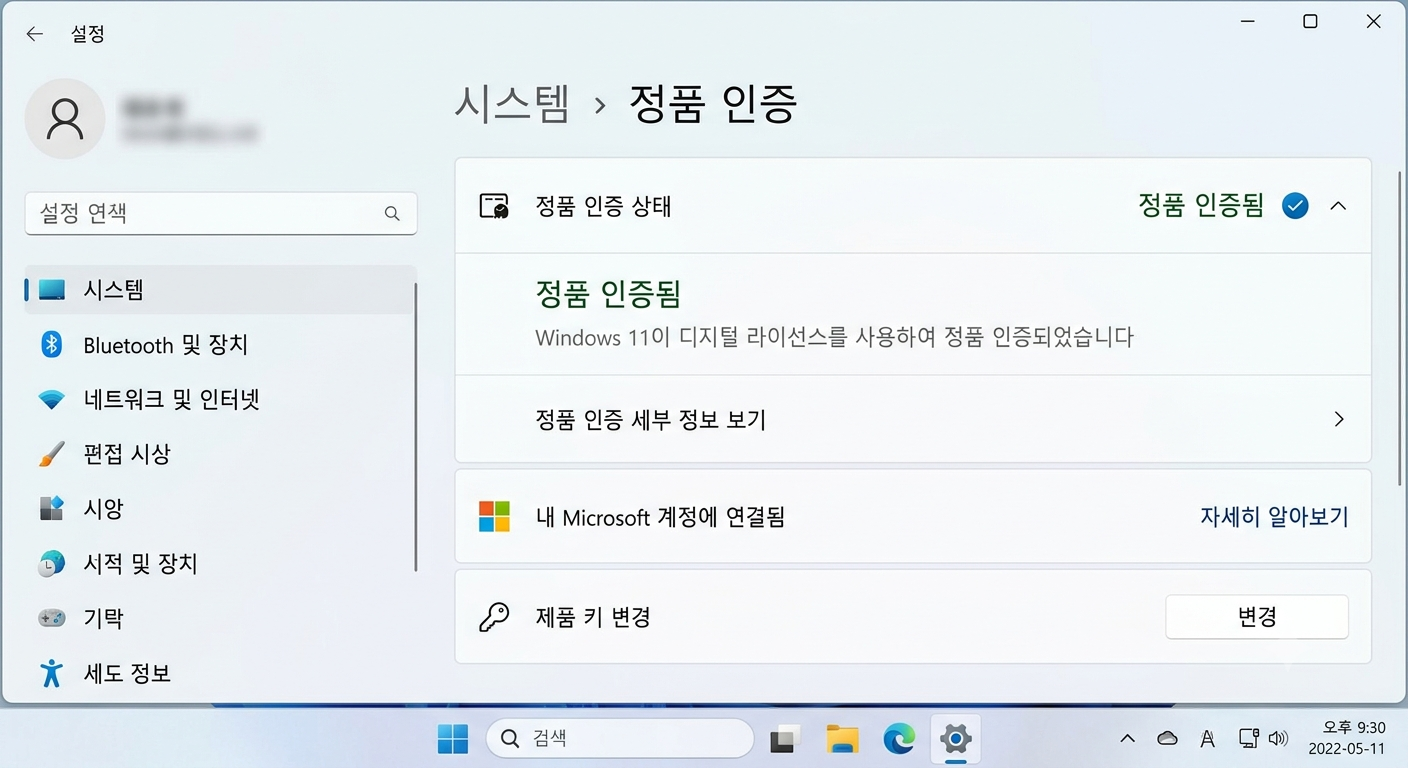Click the taskbar 검색 search box
This screenshot has width=1408, height=768.
coord(620,739)
